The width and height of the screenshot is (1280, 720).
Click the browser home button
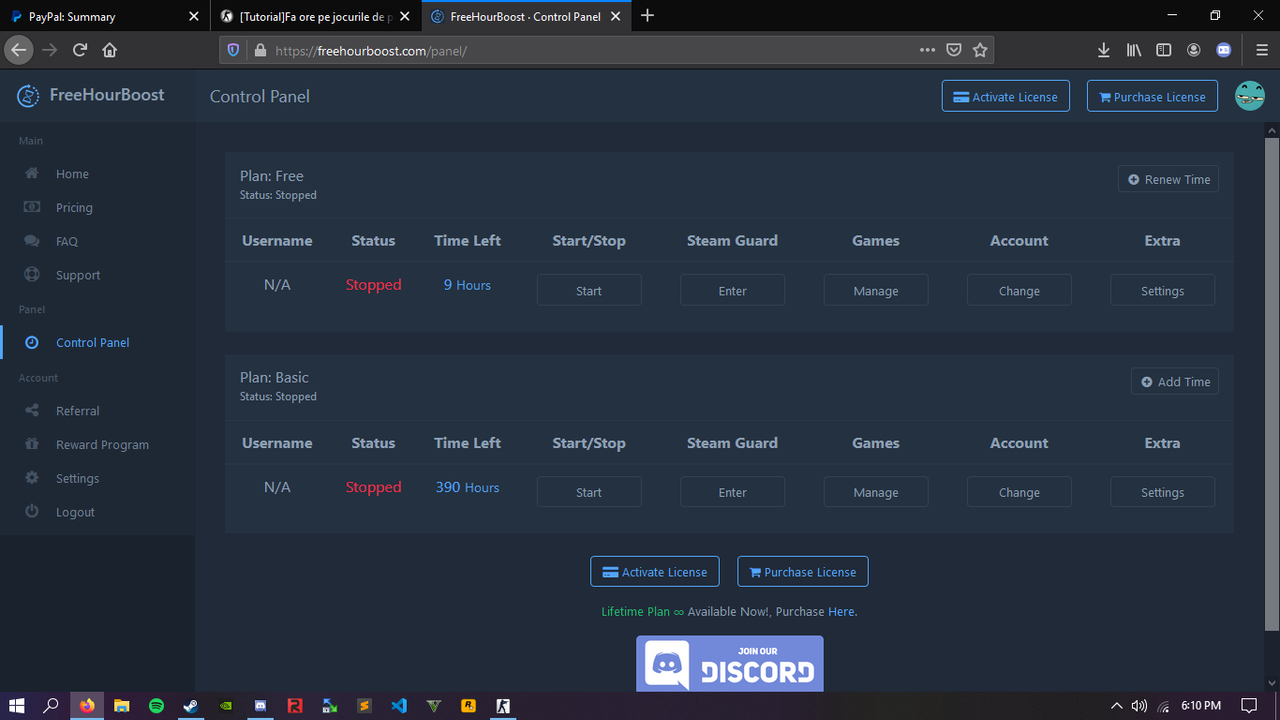point(110,50)
